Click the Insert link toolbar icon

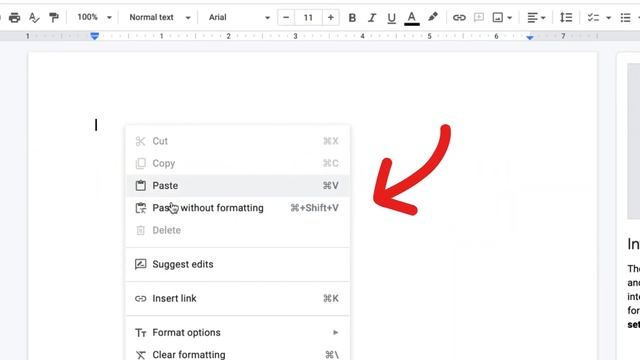(x=459, y=18)
